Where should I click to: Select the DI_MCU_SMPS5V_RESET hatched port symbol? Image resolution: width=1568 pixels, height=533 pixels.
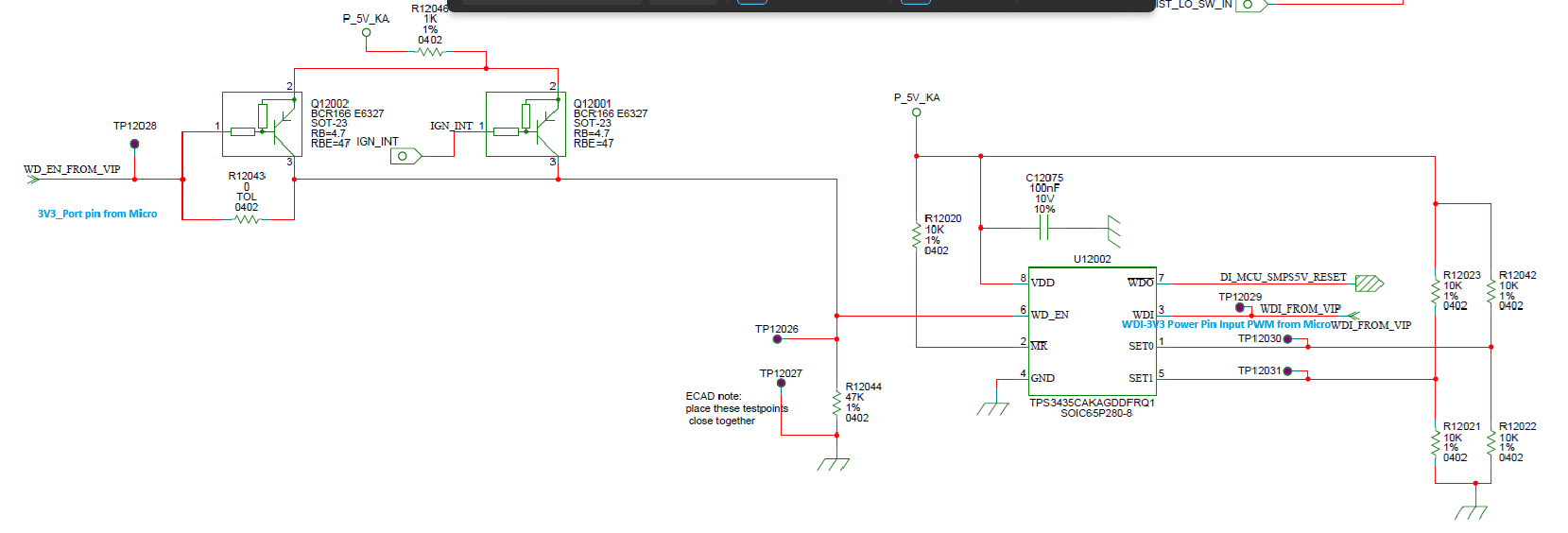(x=1370, y=284)
